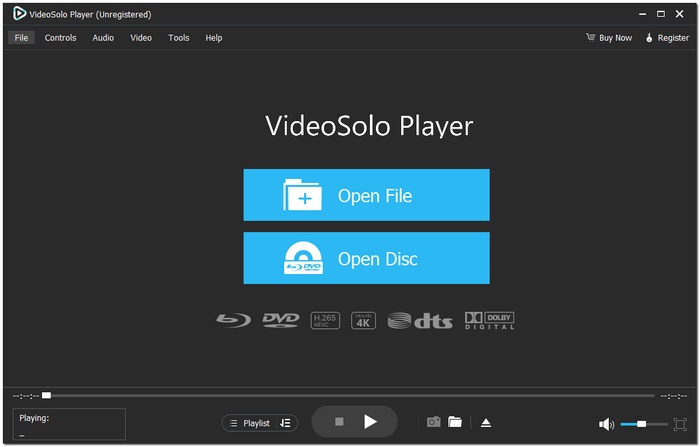The image size is (700, 447).
Task: Click the Buy Now cart link
Action: coord(609,38)
